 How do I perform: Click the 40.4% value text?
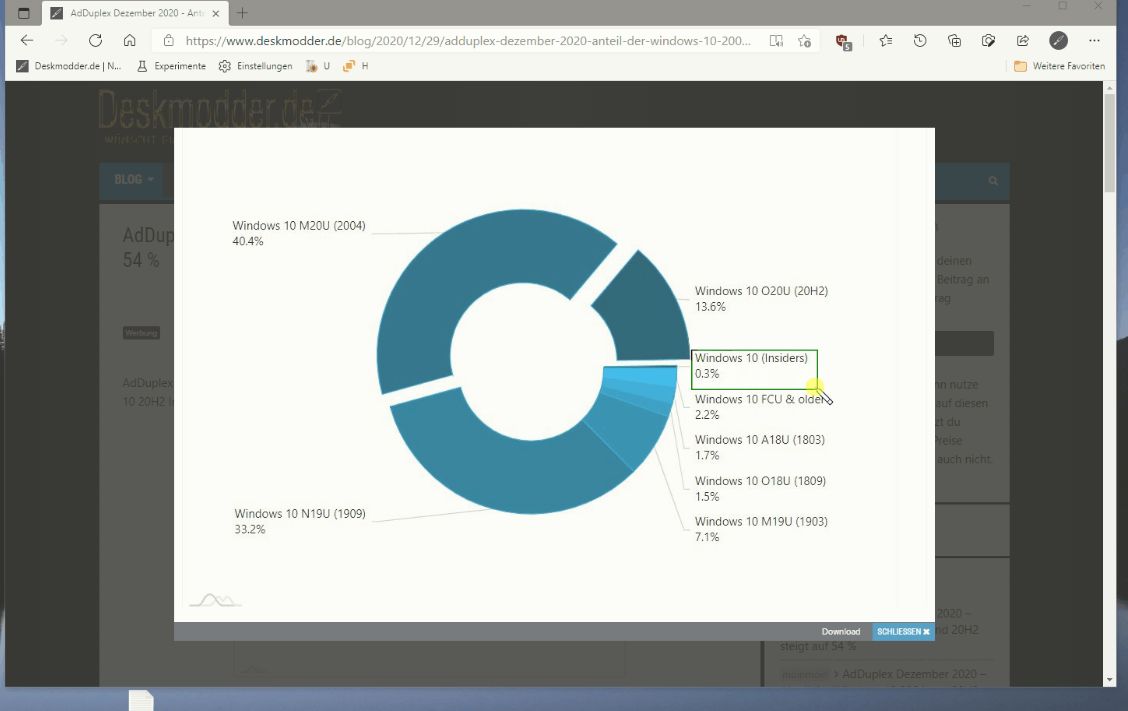pos(247,242)
